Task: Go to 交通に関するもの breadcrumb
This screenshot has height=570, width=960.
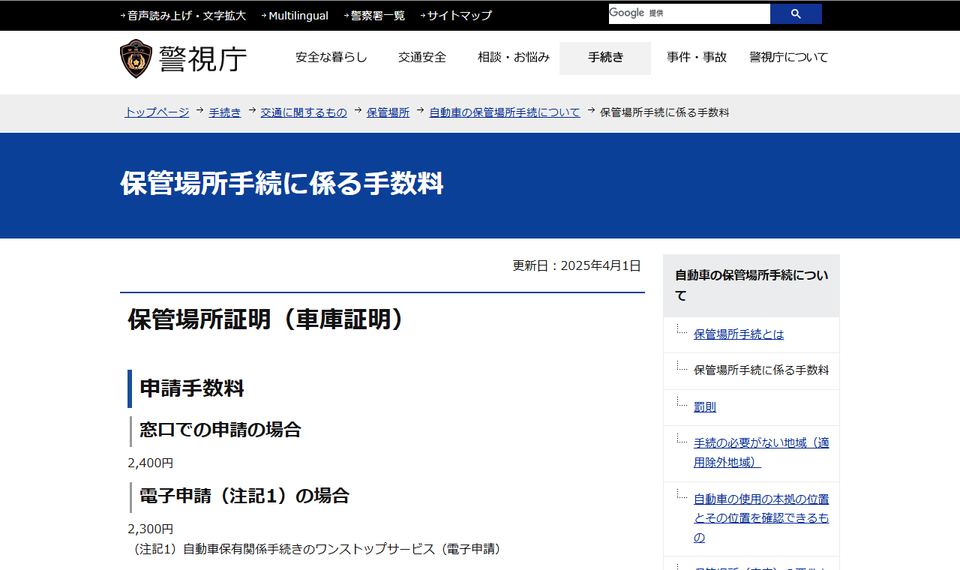Action: pyautogui.click(x=304, y=112)
